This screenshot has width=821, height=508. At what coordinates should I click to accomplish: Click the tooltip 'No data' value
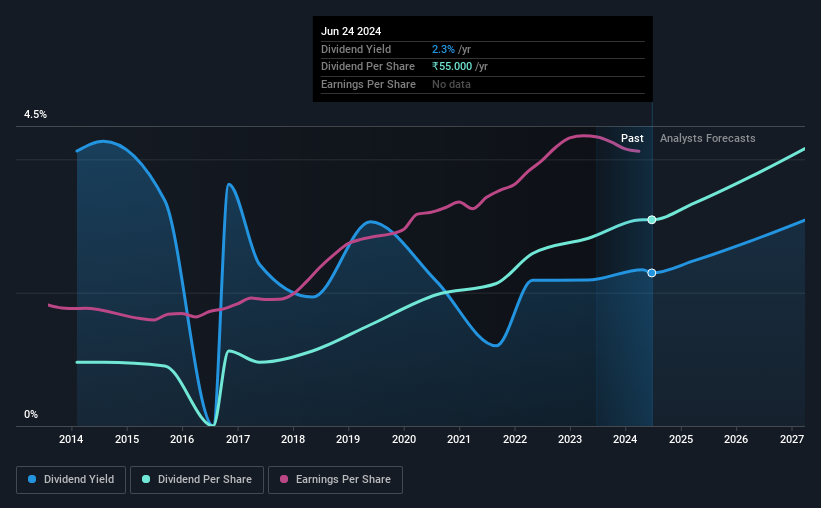pos(451,84)
